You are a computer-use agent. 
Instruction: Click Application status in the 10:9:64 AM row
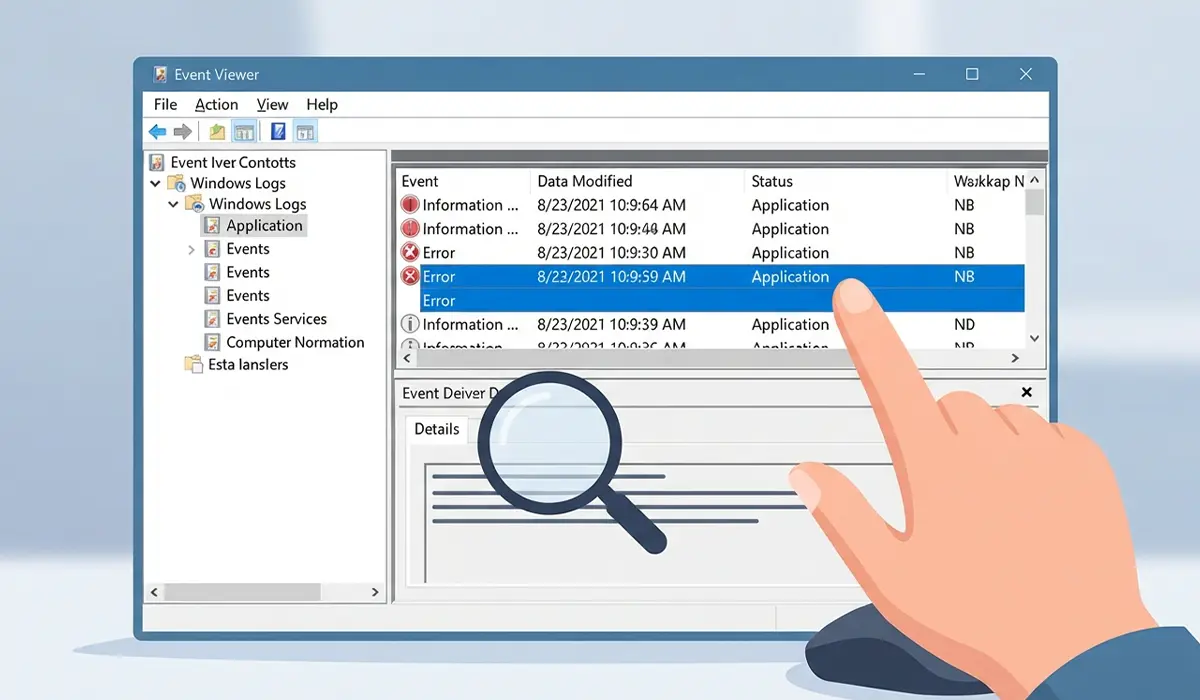[x=790, y=205]
